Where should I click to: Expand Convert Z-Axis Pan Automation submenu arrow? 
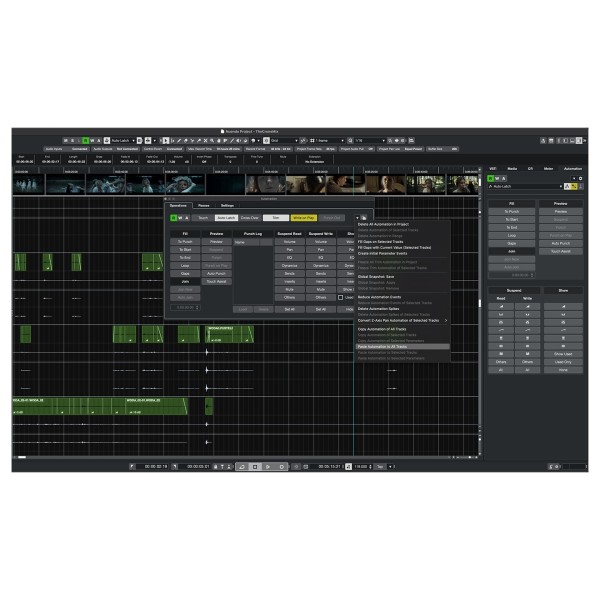446,320
